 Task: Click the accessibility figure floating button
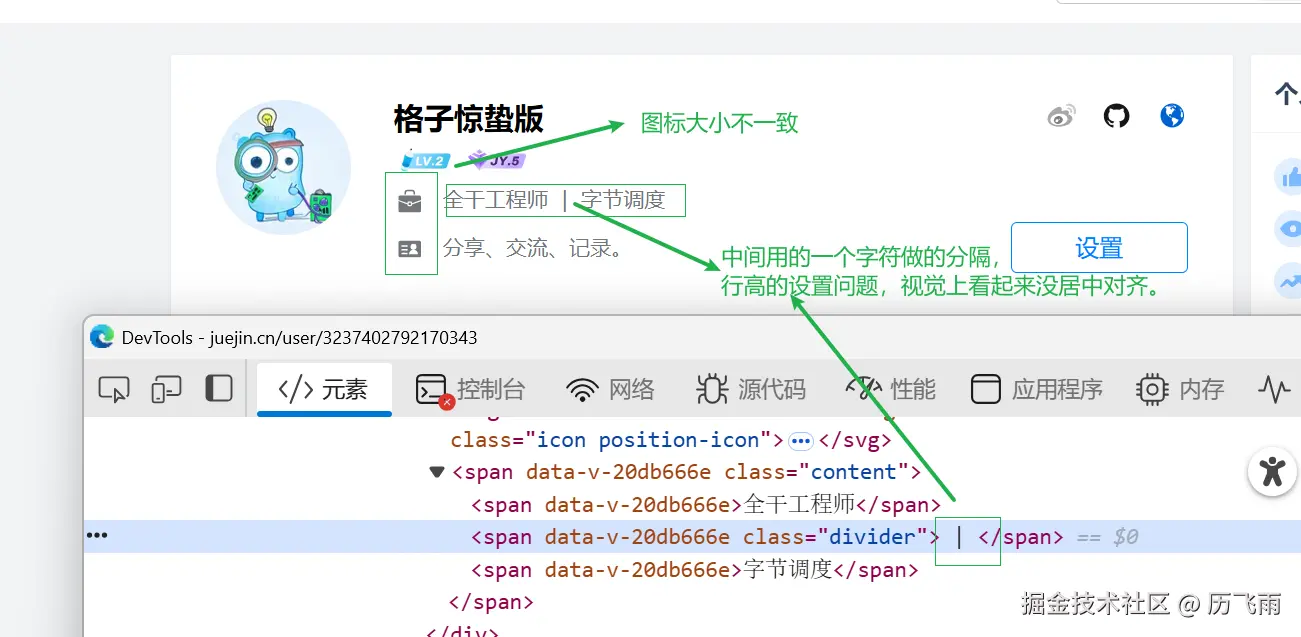click(1272, 470)
